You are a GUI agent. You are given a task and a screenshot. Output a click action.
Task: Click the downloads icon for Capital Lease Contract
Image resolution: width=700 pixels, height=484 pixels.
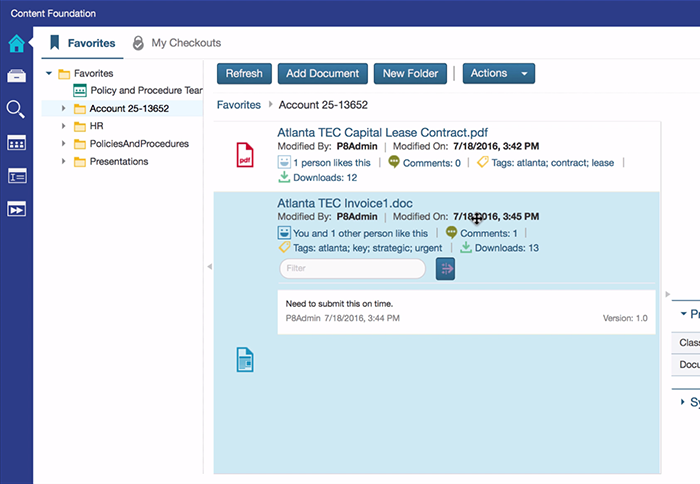point(284,178)
